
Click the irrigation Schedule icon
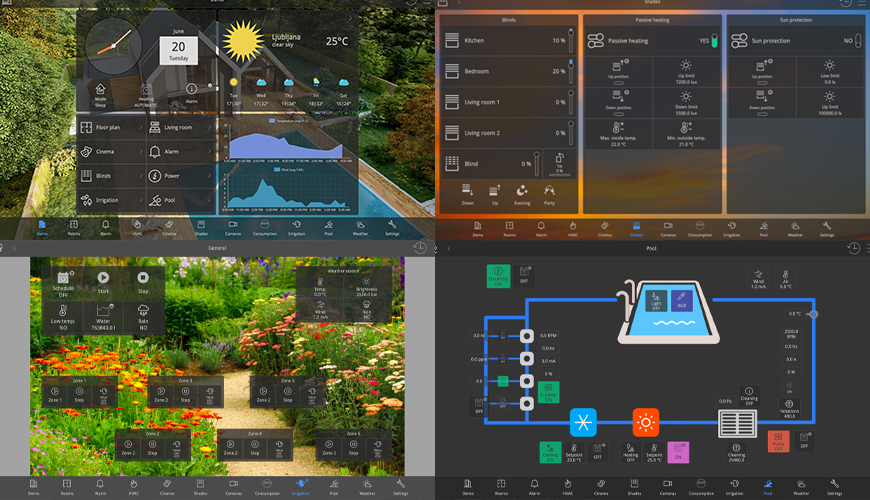tap(63, 280)
